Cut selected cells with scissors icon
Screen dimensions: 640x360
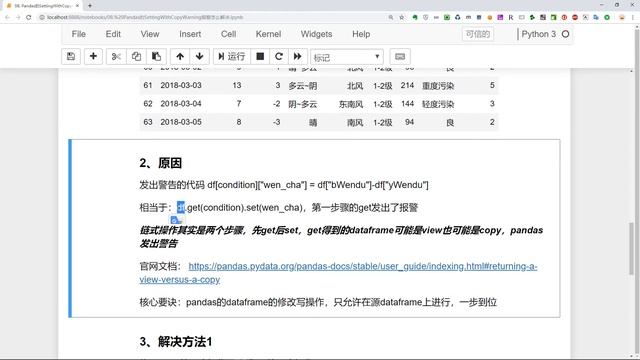point(116,56)
